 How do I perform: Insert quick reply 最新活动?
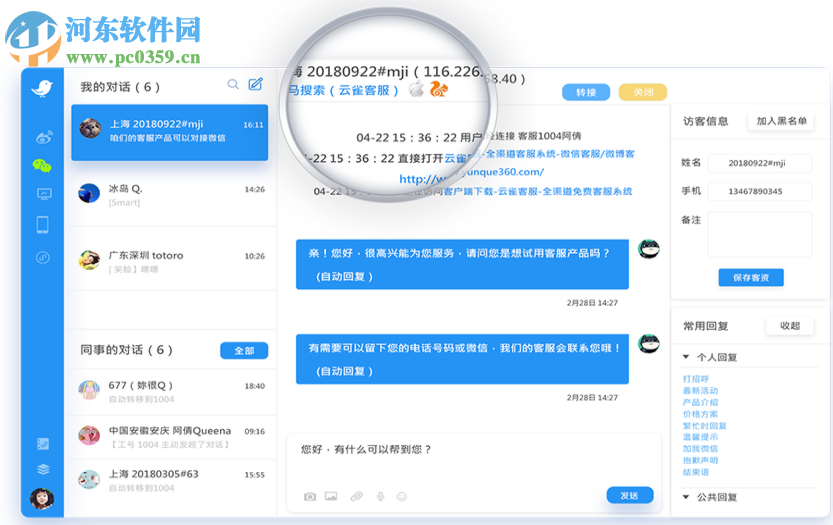700,391
